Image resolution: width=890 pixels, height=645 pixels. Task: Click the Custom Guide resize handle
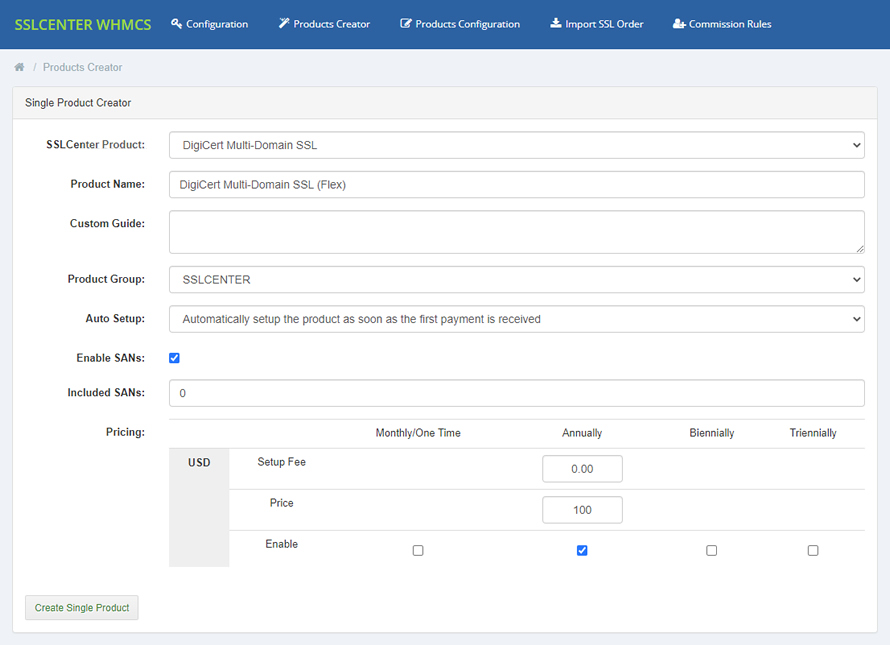click(x=860, y=249)
